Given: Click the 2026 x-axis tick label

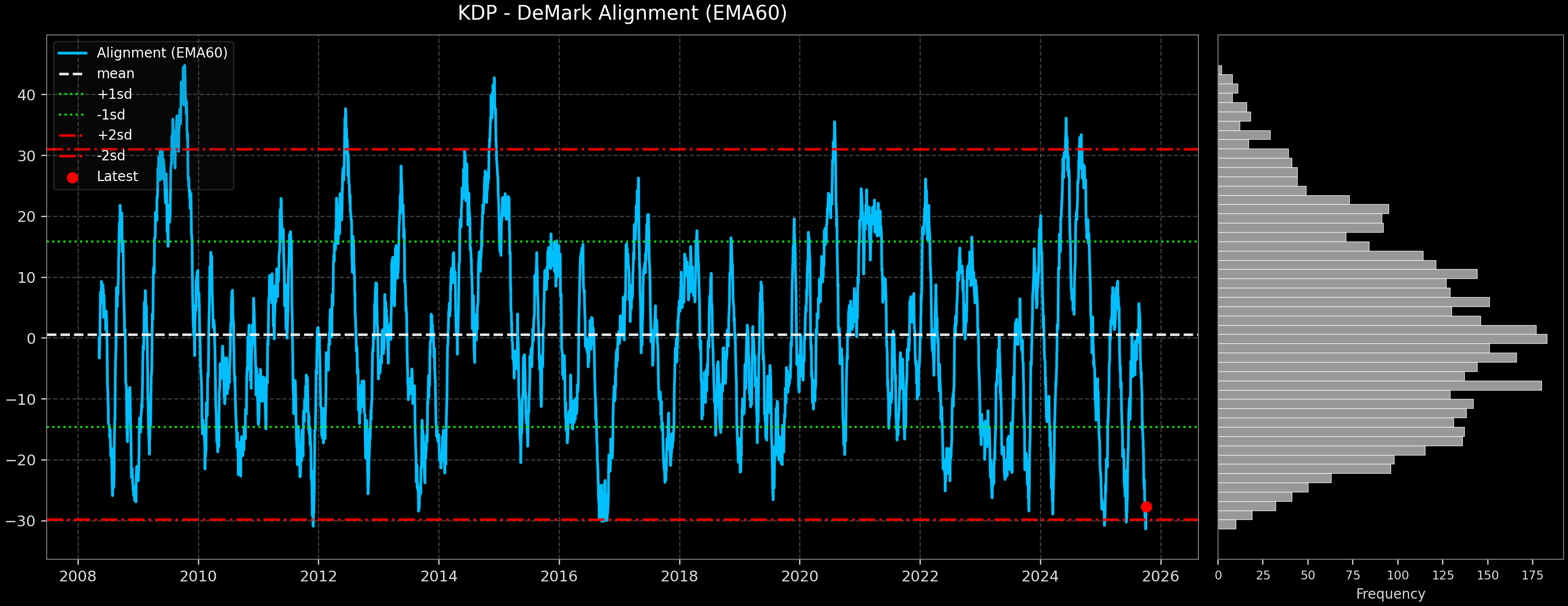Looking at the screenshot, I should coord(1160,576).
